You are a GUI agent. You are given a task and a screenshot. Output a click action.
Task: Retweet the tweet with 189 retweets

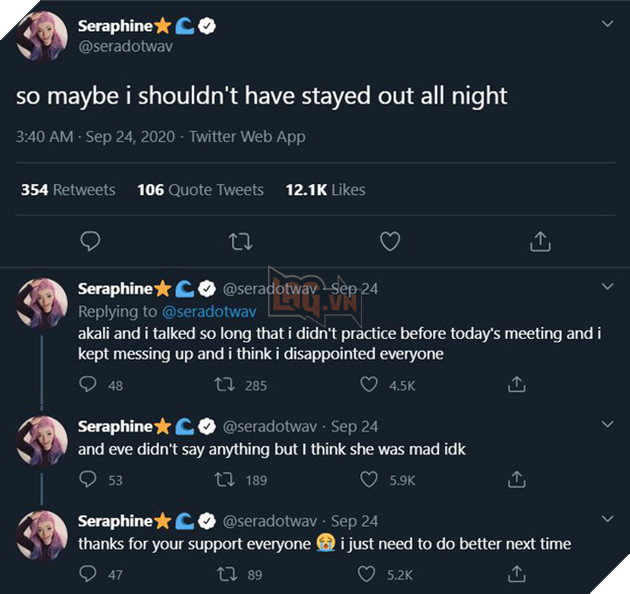coord(228,479)
